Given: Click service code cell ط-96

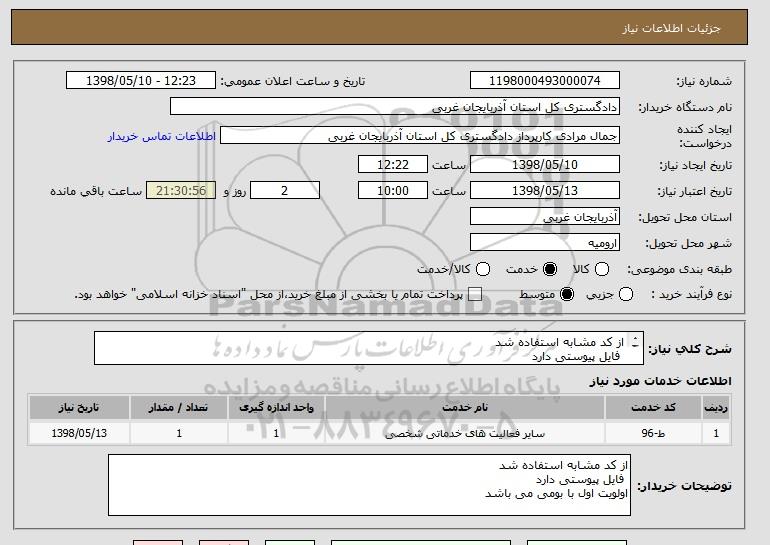Looking at the screenshot, I should pos(653,433).
